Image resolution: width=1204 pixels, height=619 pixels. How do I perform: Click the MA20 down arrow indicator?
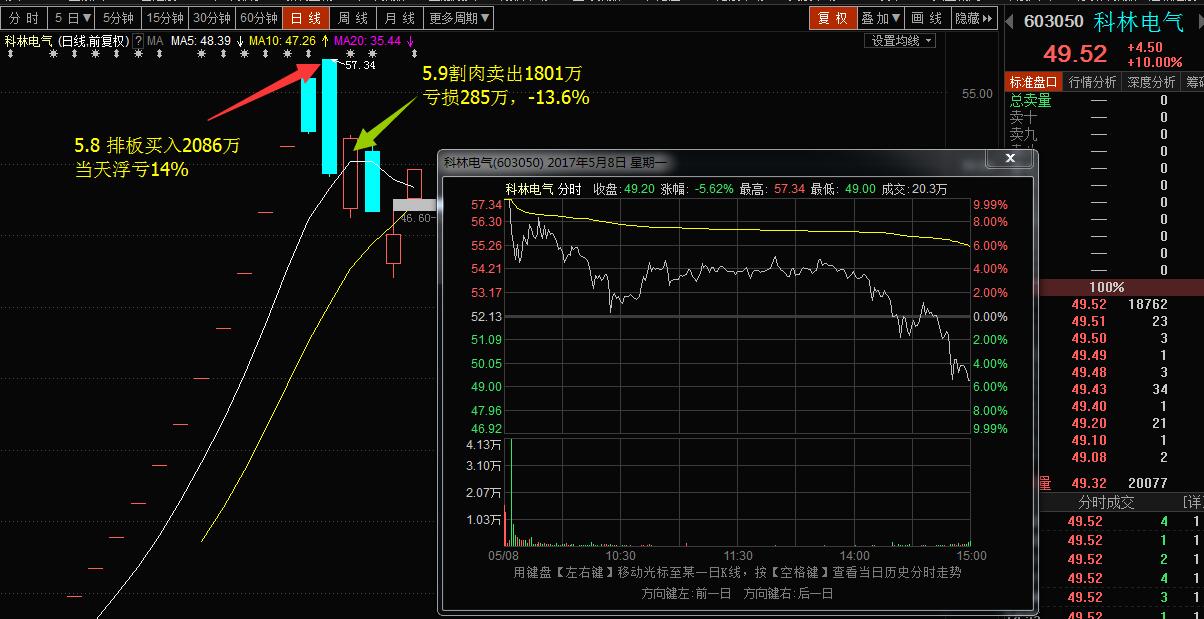[410, 41]
